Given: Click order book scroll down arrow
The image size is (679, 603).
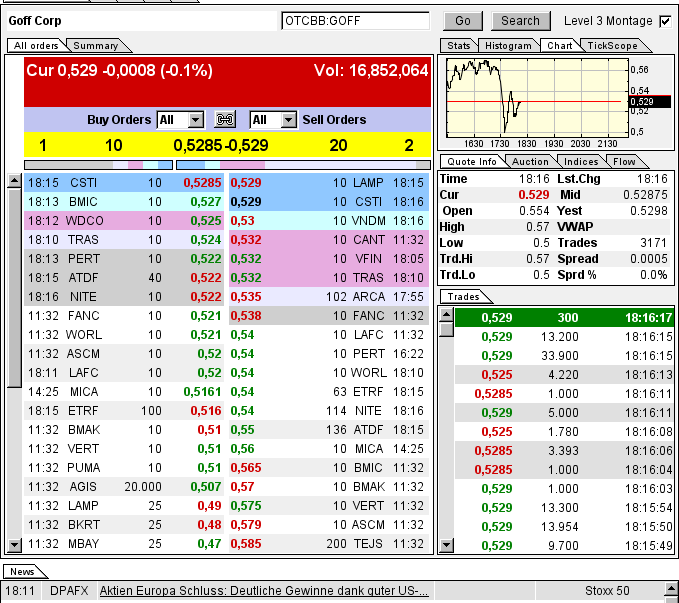Looking at the screenshot, I should point(14,545).
